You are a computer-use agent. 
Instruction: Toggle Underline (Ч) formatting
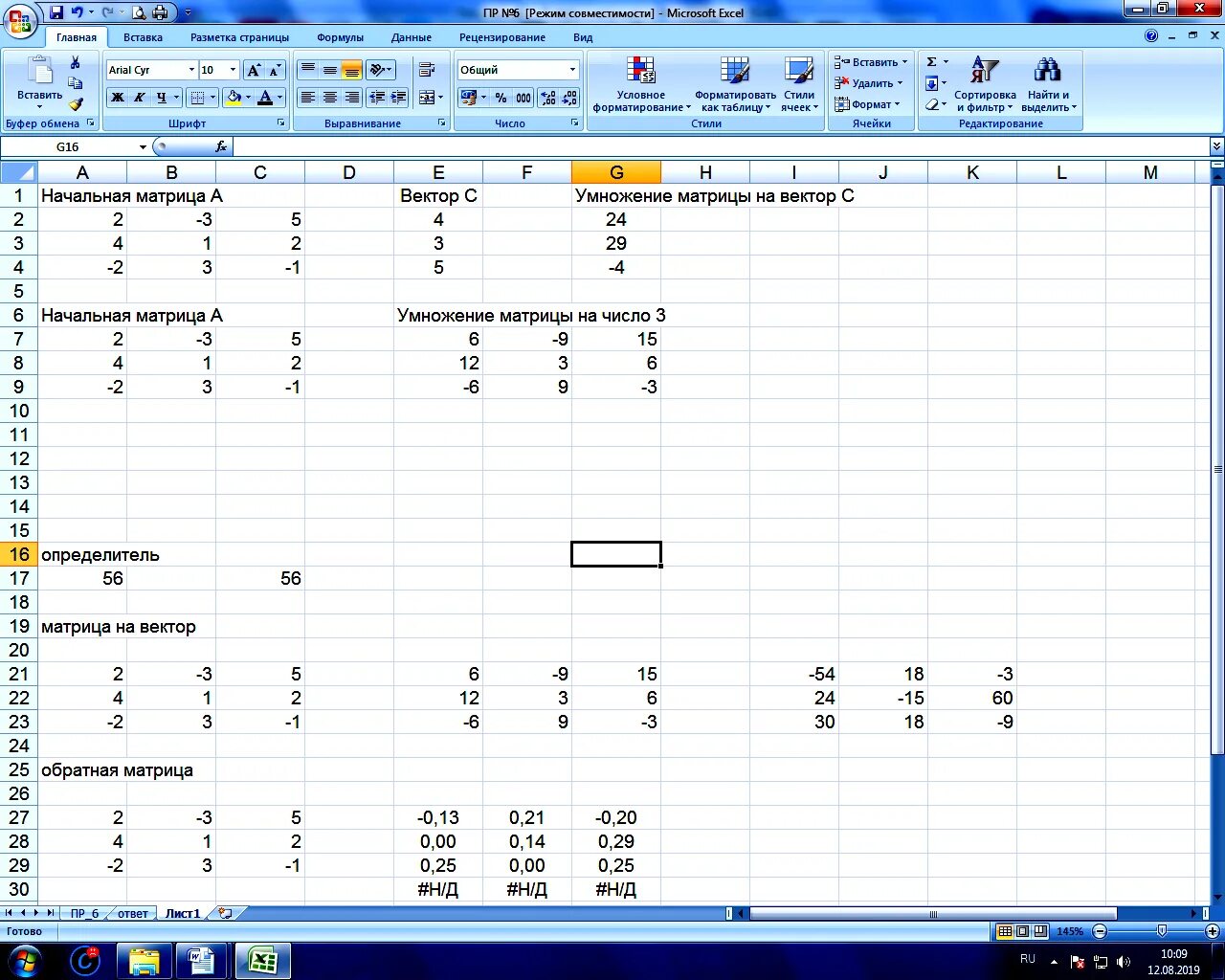pos(161,98)
